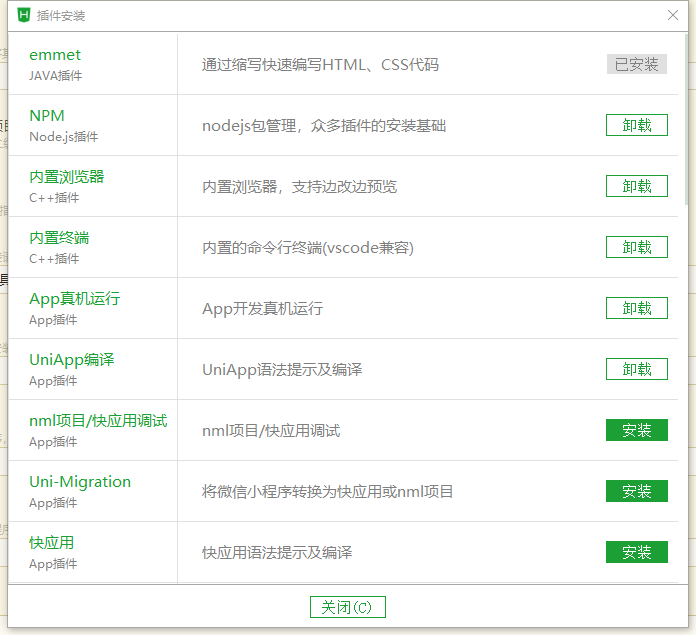The width and height of the screenshot is (696, 635).
Task: Select the description 'App开发真机运行'
Action: [263, 309]
